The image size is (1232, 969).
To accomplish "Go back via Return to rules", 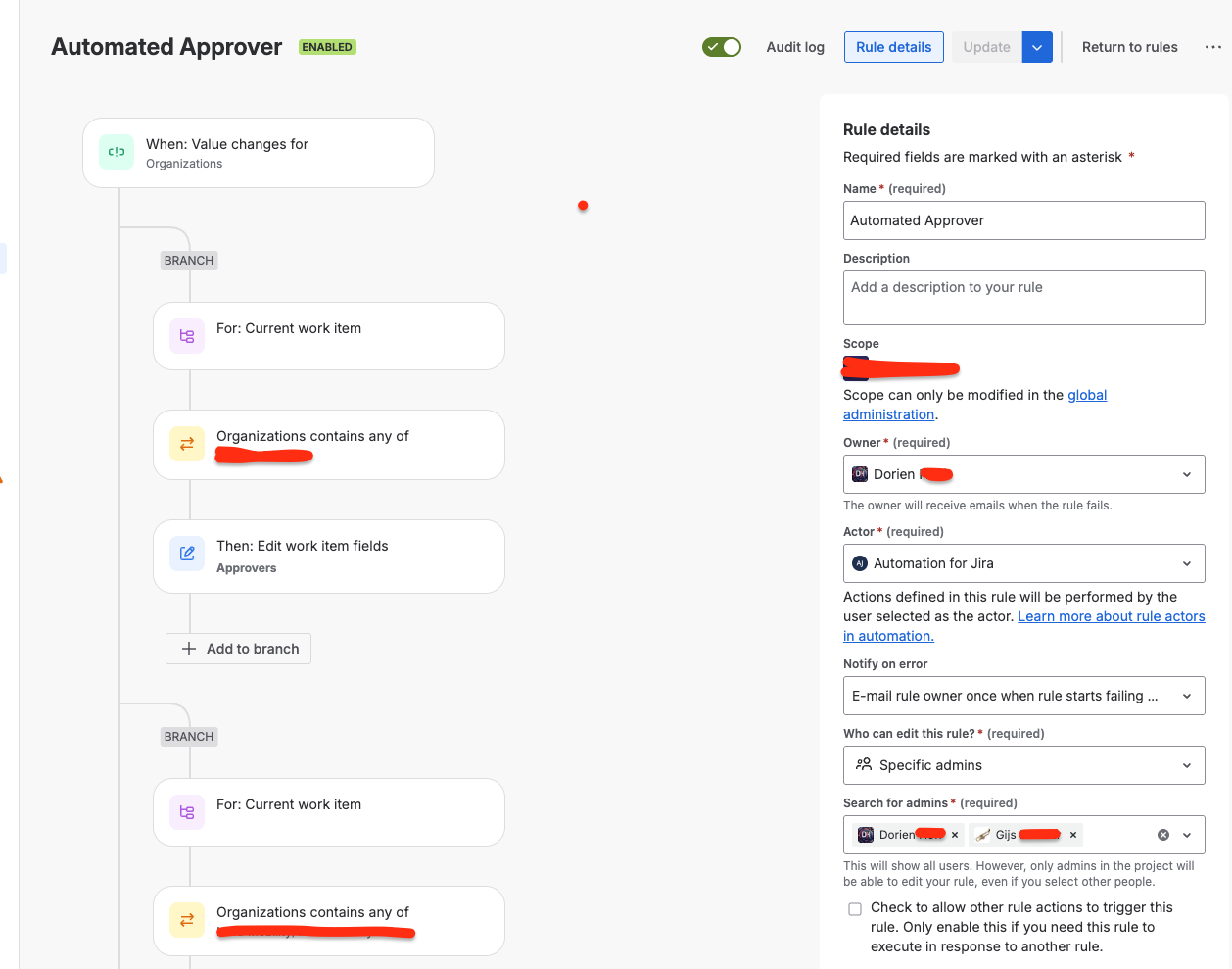I will (x=1130, y=47).
